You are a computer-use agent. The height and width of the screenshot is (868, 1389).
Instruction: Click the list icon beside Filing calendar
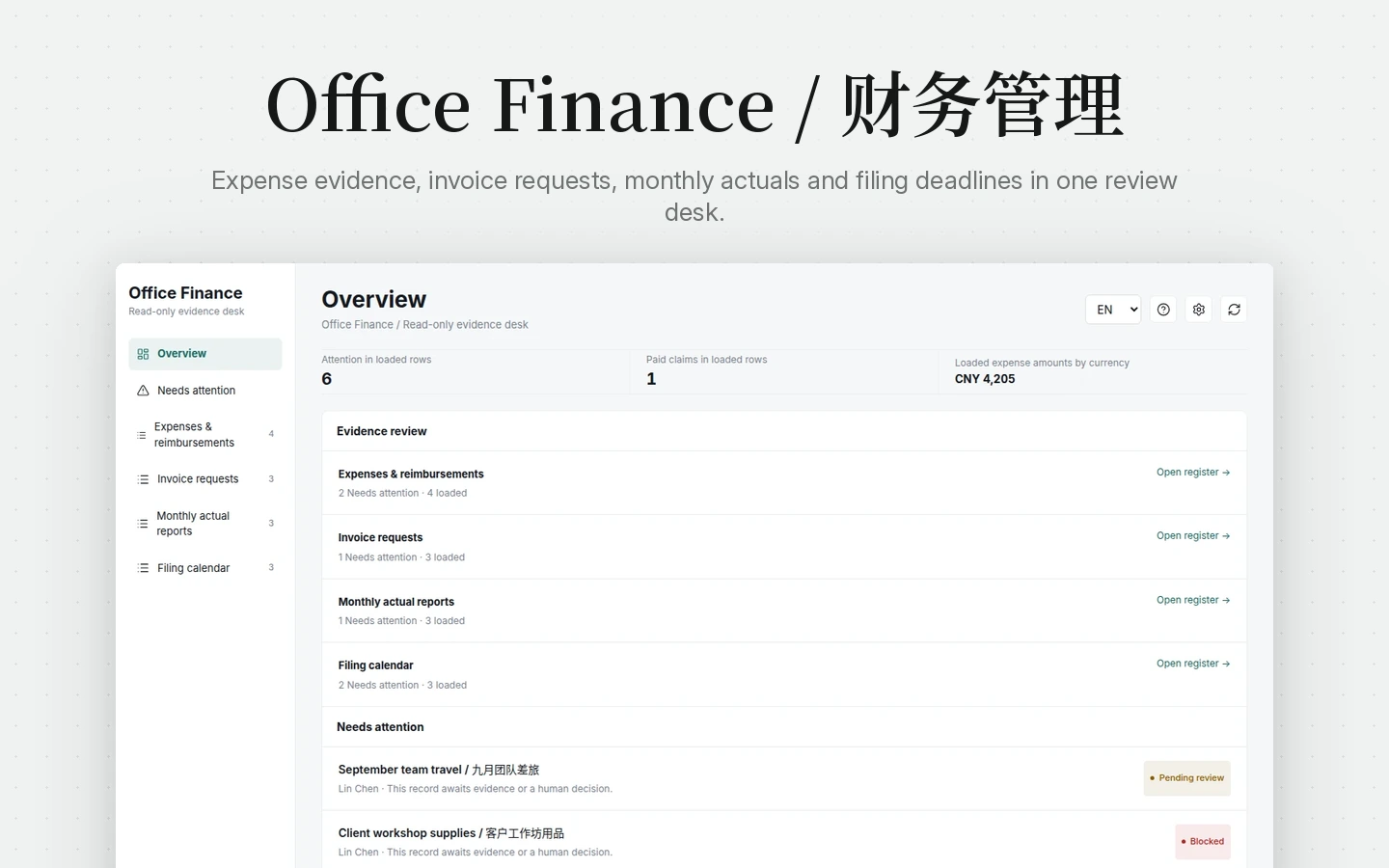coord(143,568)
